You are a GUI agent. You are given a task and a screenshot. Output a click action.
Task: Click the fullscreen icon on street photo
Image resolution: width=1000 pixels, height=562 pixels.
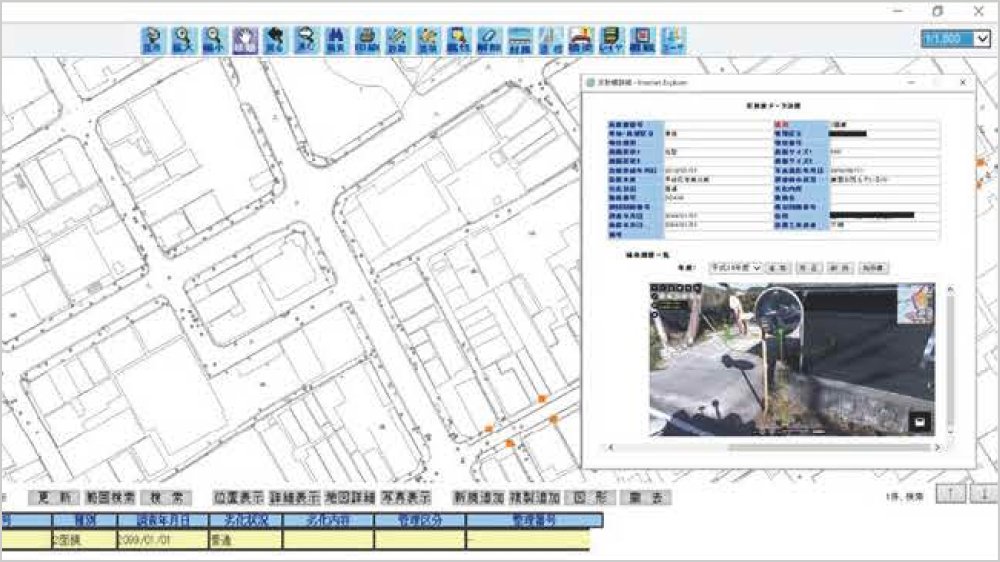(x=919, y=422)
